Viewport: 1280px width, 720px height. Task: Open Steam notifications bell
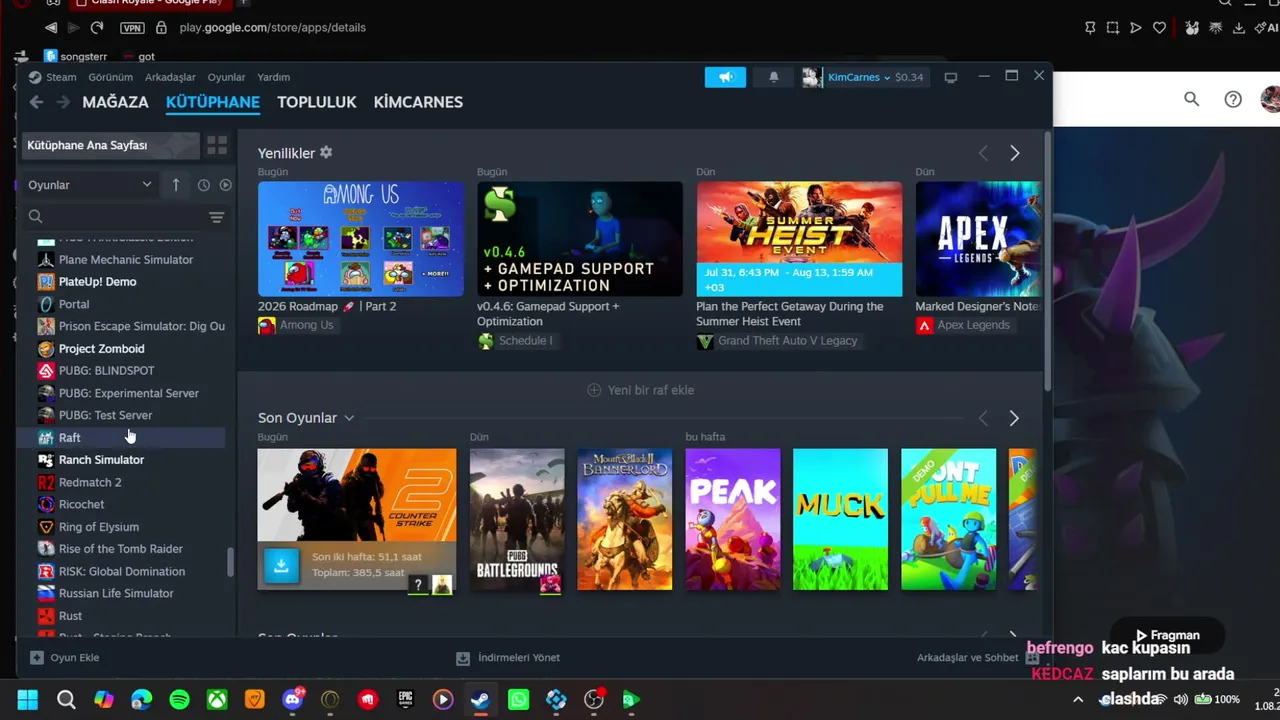773,77
